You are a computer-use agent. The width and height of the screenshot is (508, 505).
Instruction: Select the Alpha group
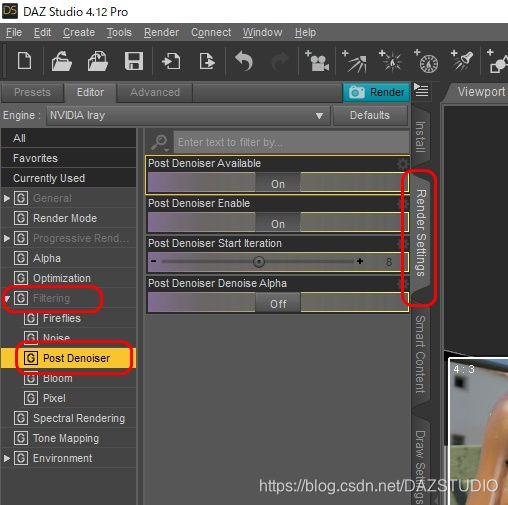coord(68,258)
